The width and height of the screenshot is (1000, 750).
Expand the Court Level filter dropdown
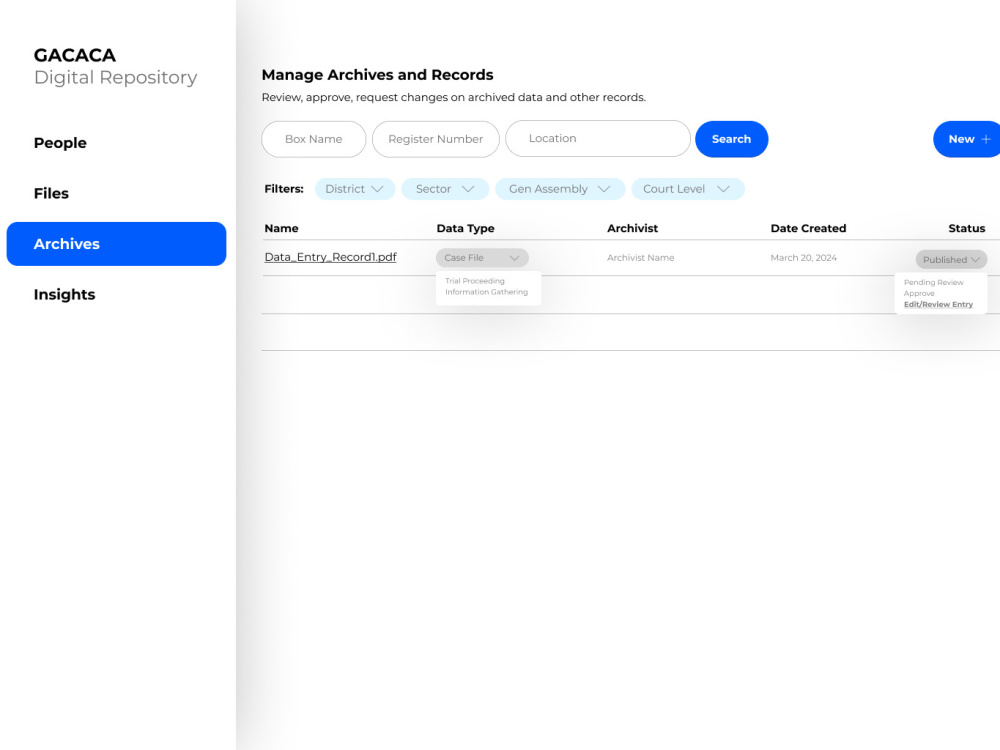click(688, 189)
